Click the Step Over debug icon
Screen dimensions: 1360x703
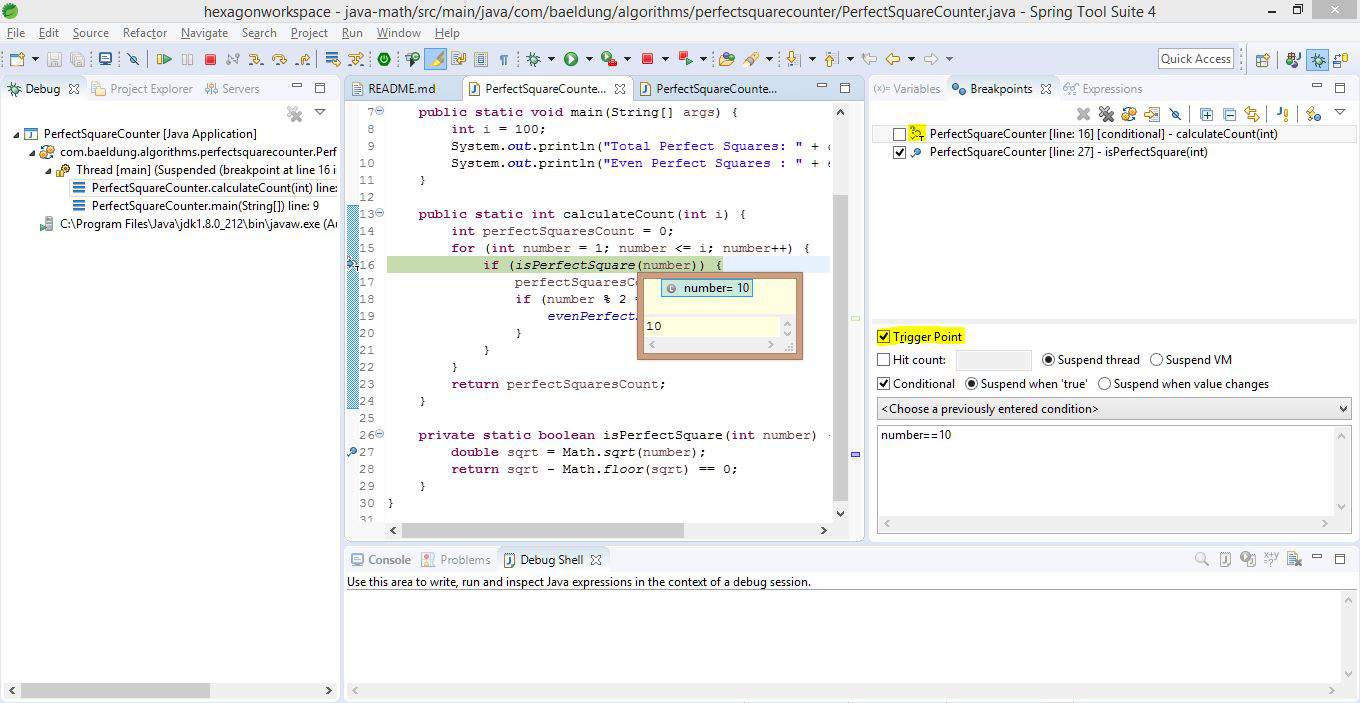(x=281, y=58)
